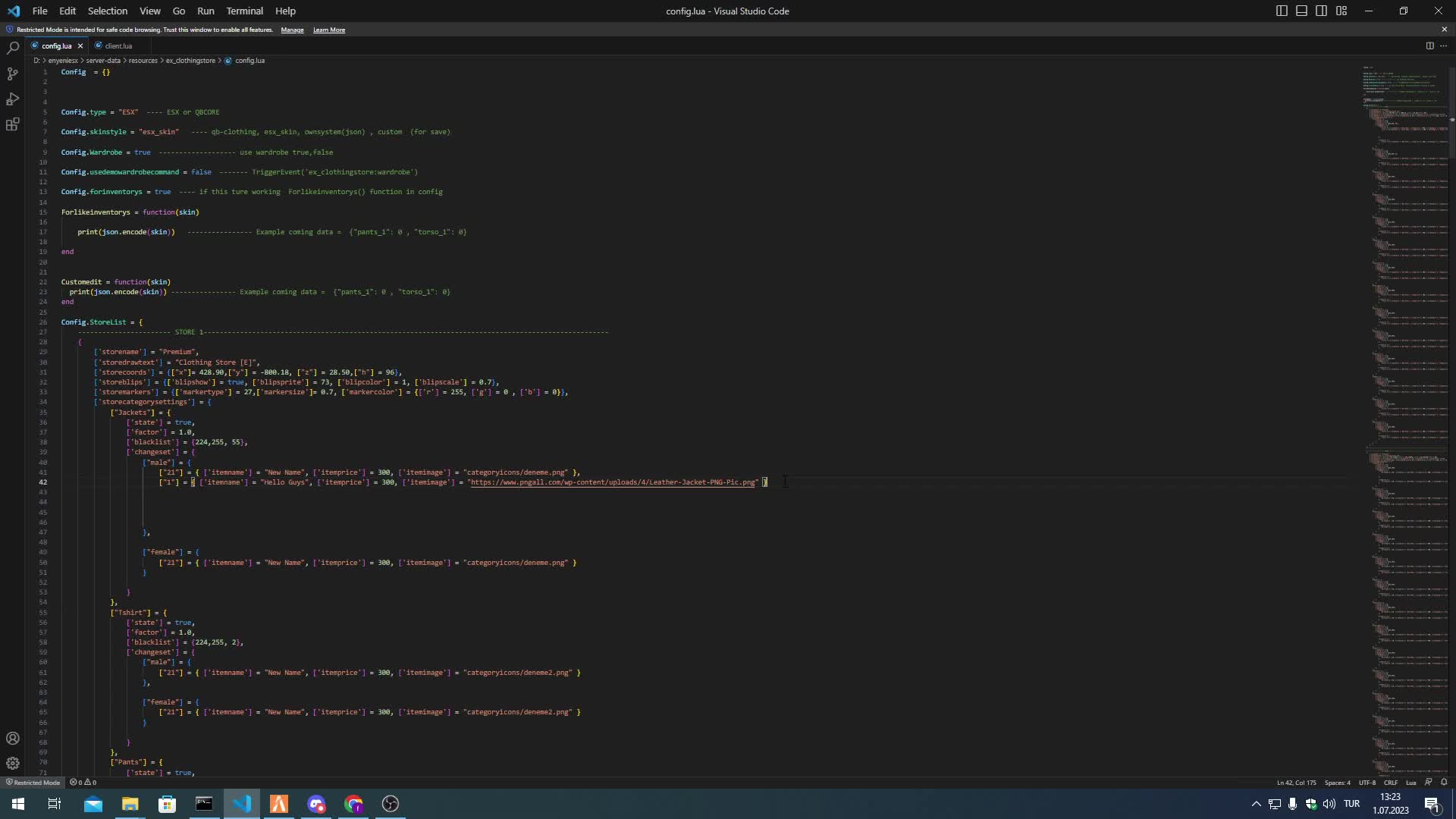This screenshot has width=1456, height=819.
Task: Click the Manage link in Restricted Mode banner
Action: pyautogui.click(x=292, y=30)
